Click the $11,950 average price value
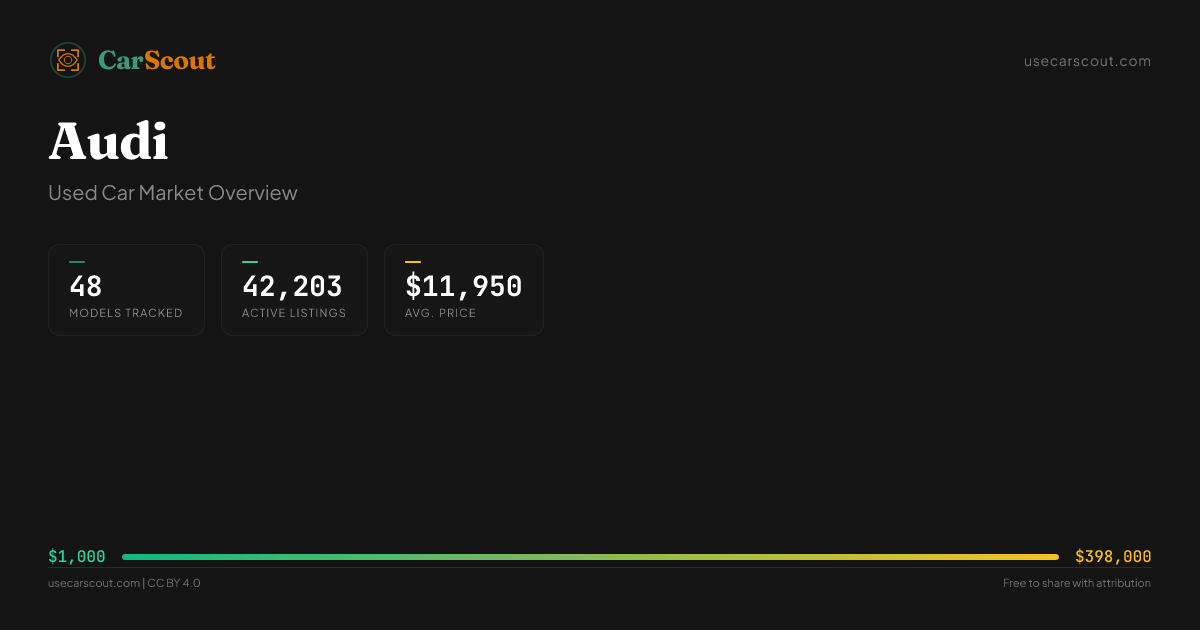The height and width of the screenshot is (630, 1200). pyautogui.click(x=463, y=287)
